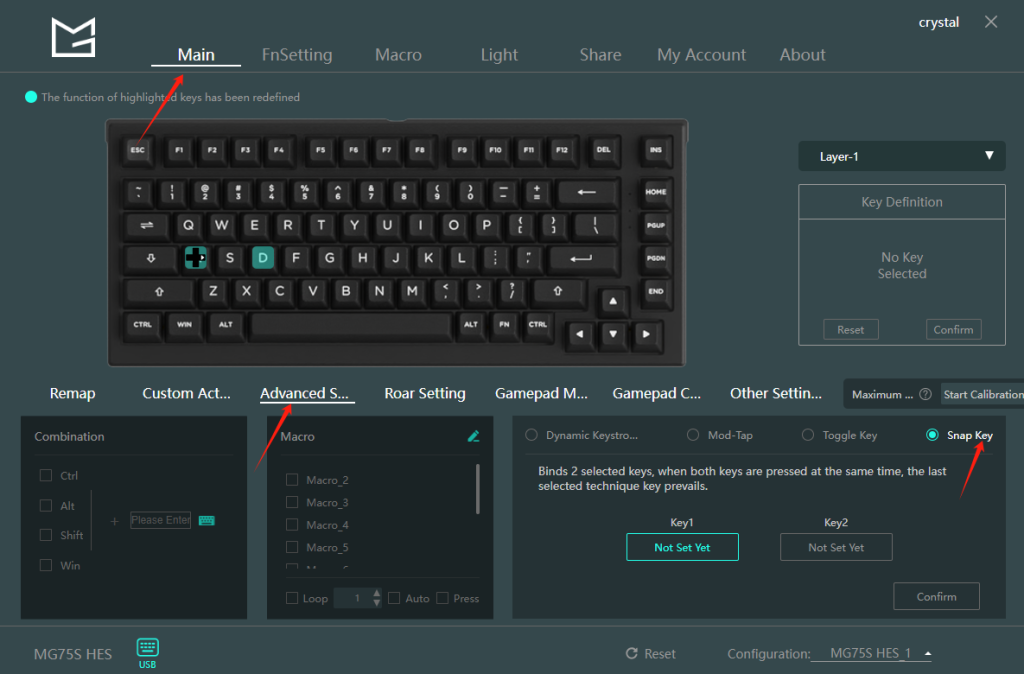Enable the Auto checkbox
This screenshot has width=1024, height=674.
click(x=394, y=598)
